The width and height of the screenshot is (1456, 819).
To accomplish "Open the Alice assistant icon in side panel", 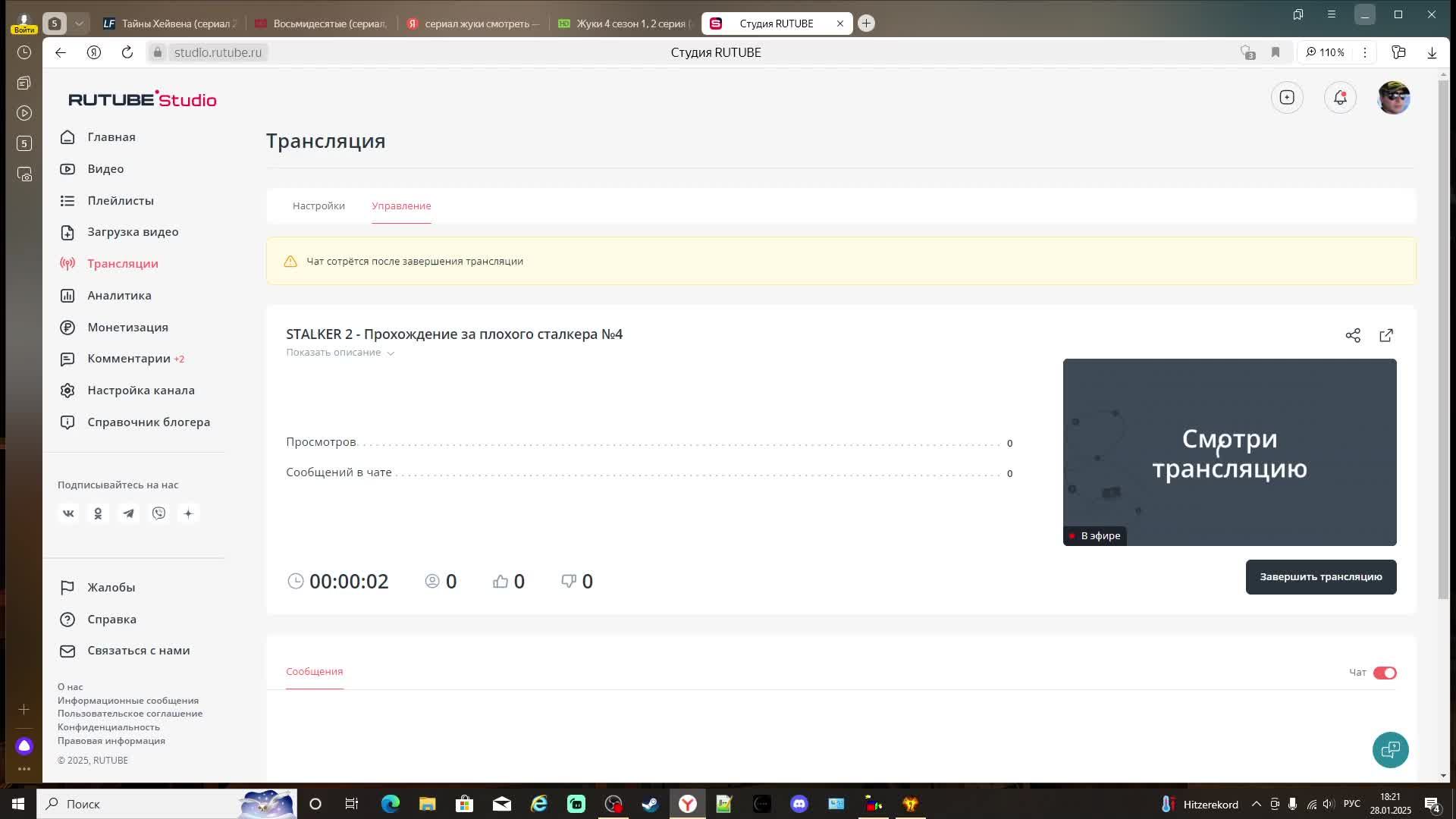I will click(x=24, y=746).
